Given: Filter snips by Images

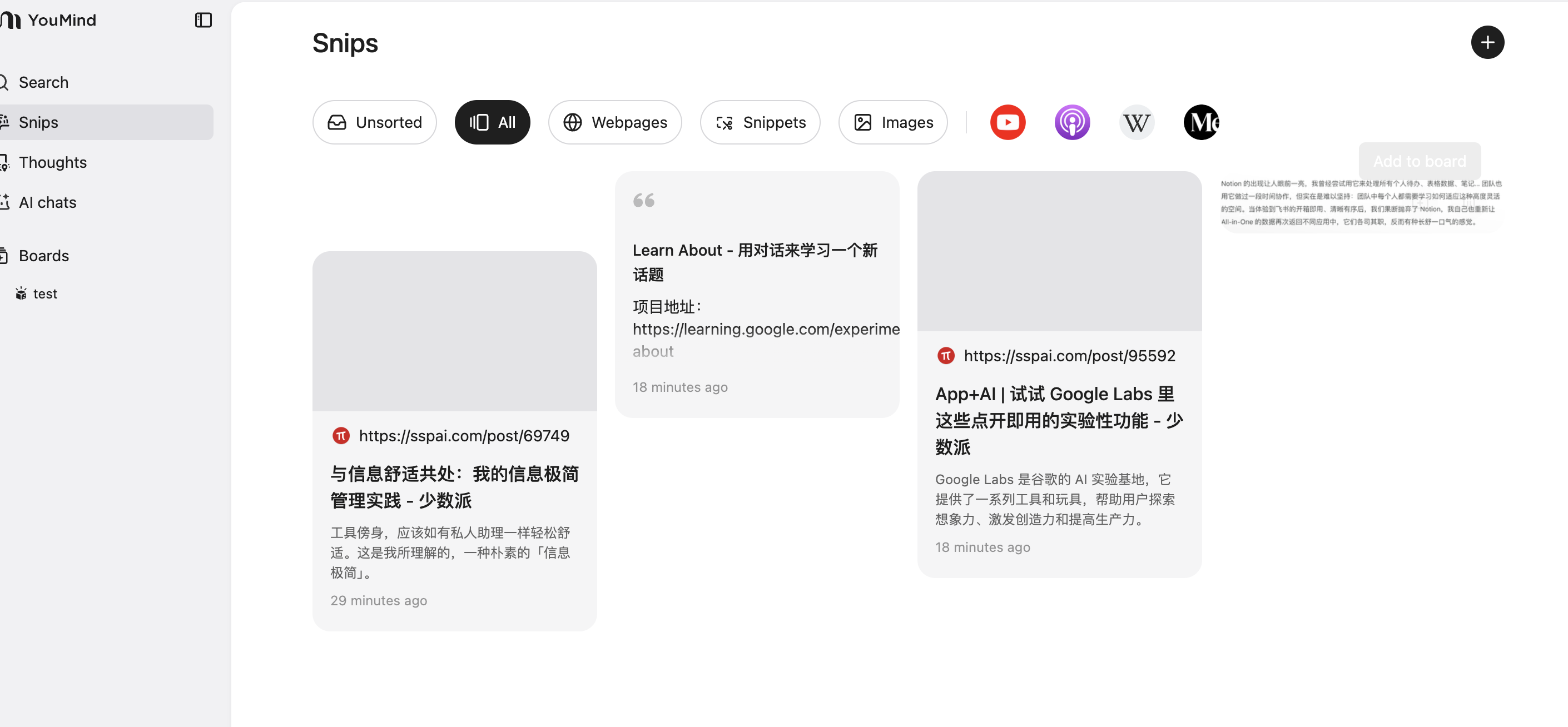Looking at the screenshot, I should 892,122.
